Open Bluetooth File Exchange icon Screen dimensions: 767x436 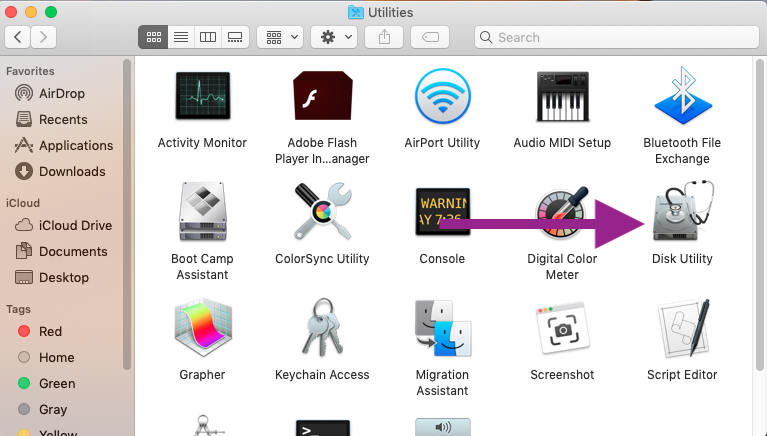(x=683, y=95)
